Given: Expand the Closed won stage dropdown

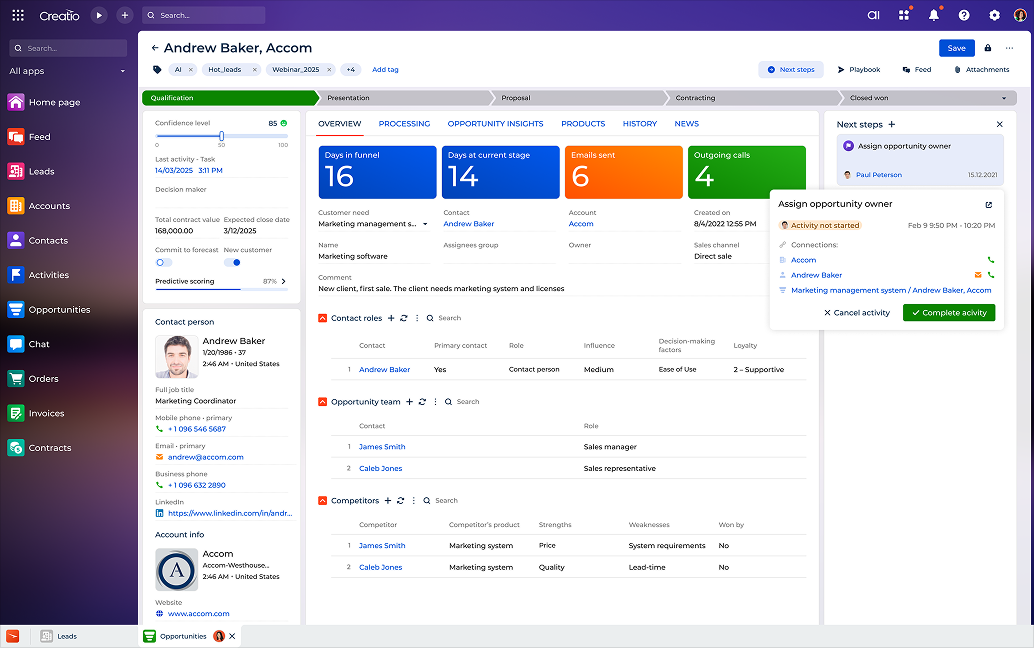Looking at the screenshot, I should [1004, 98].
